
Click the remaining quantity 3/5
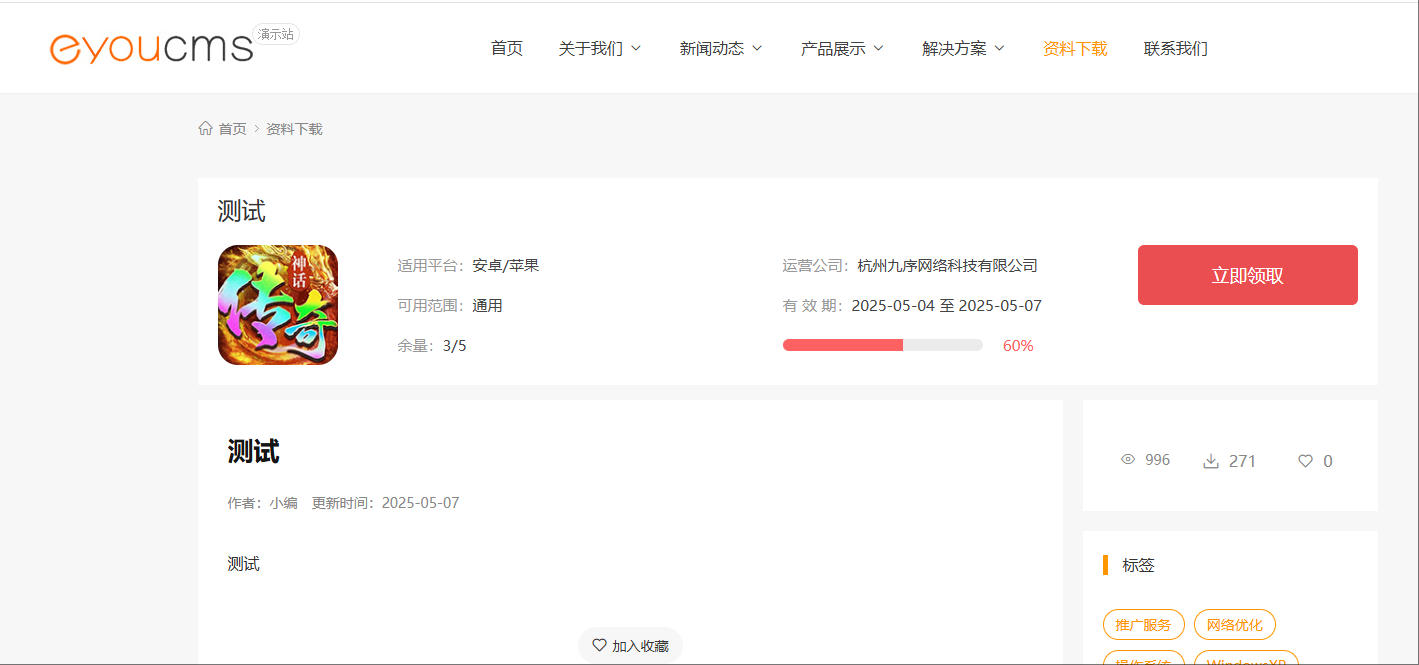pos(455,346)
